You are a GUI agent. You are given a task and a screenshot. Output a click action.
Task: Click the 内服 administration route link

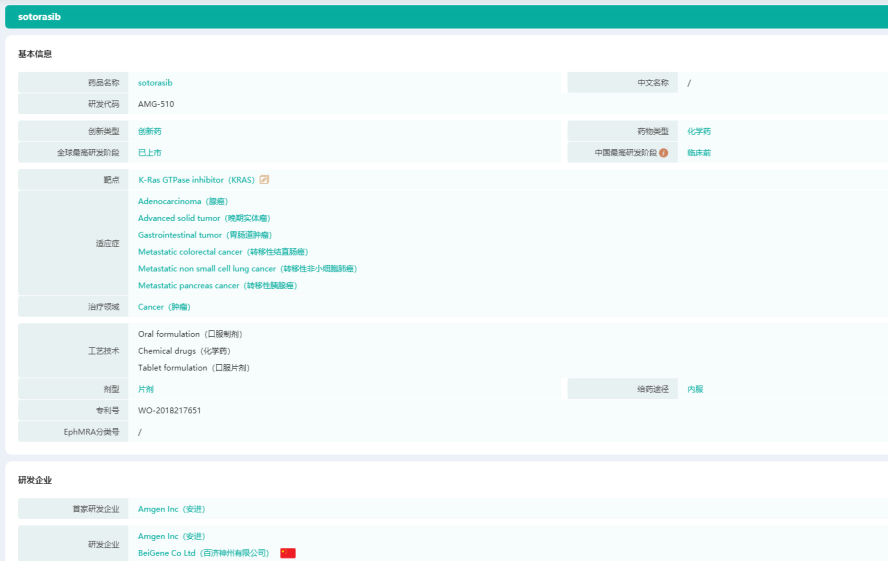point(695,389)
